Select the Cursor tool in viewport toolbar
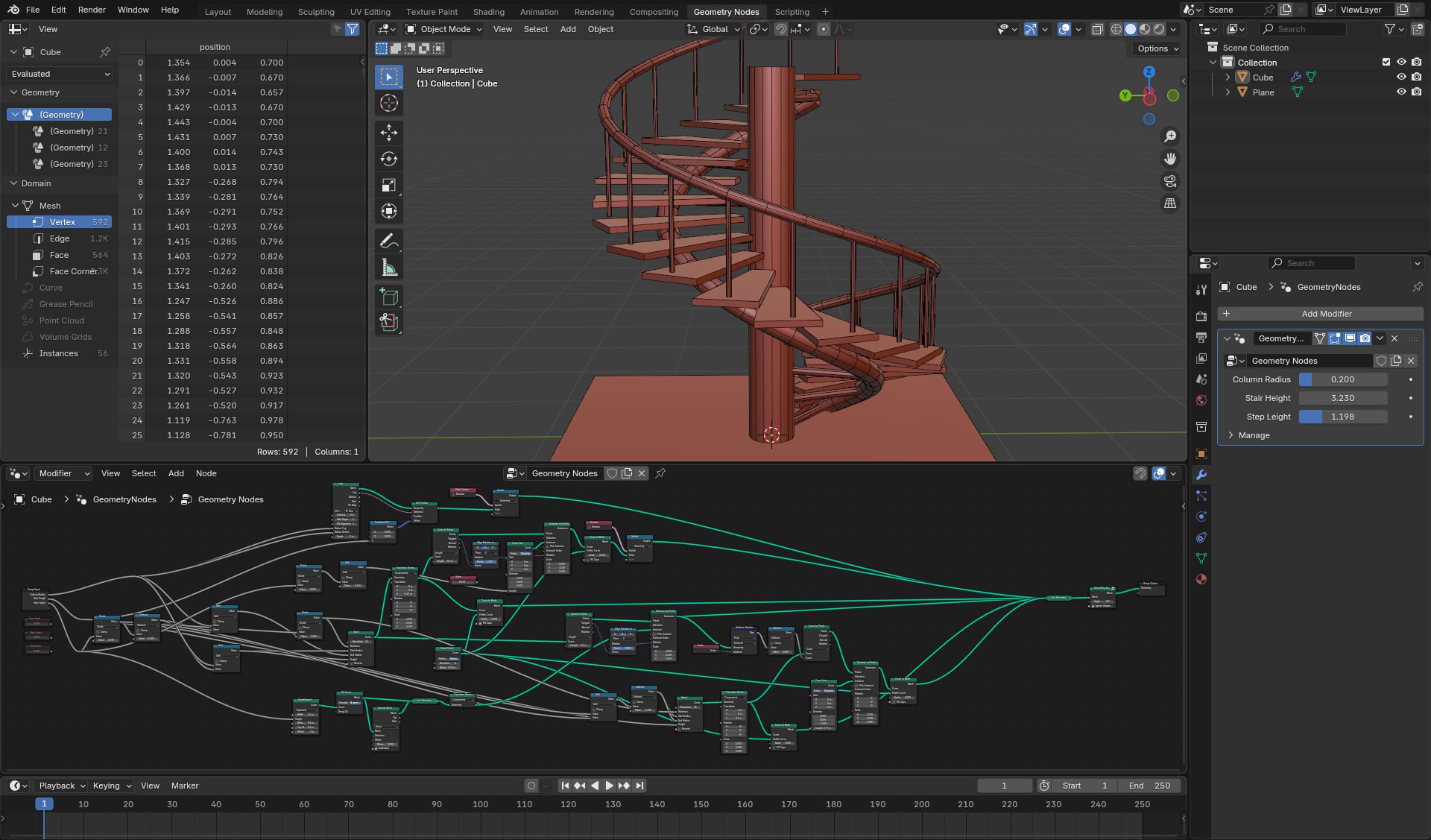The image size is (1431, 840). pos(389,103)
